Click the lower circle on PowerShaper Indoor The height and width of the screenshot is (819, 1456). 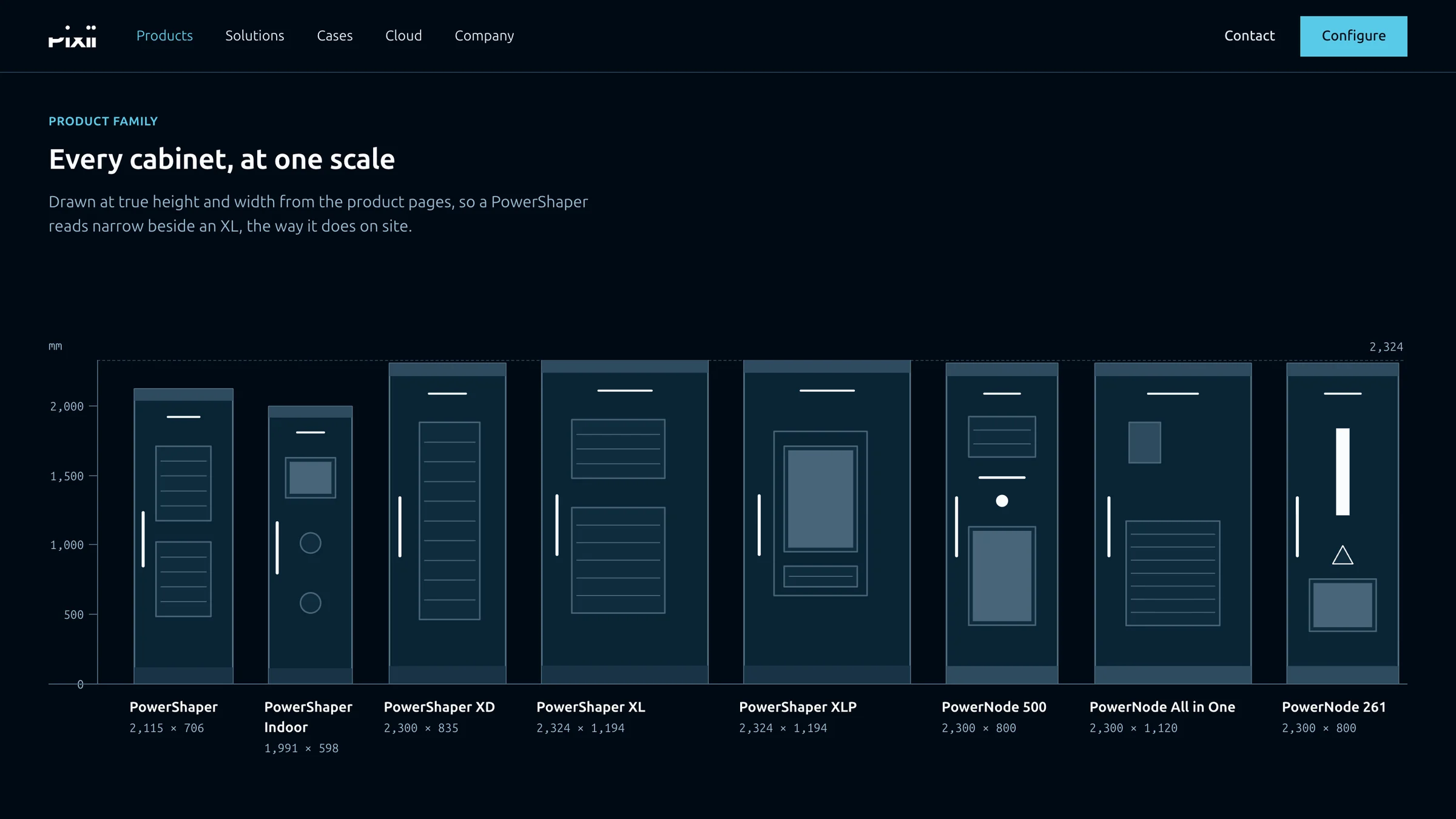point(310,602)
